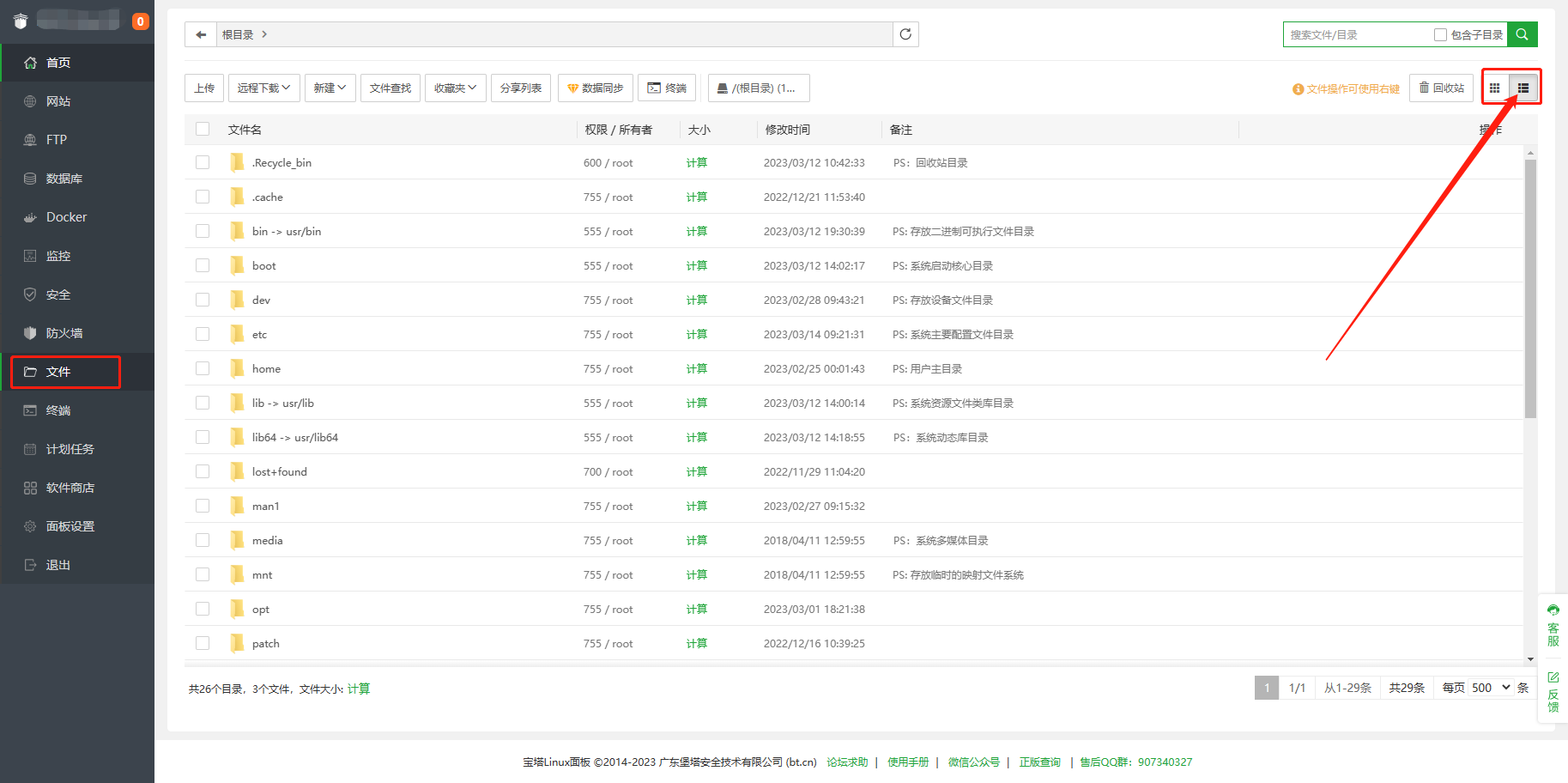Switch to list view layout

coord(1523,88)
